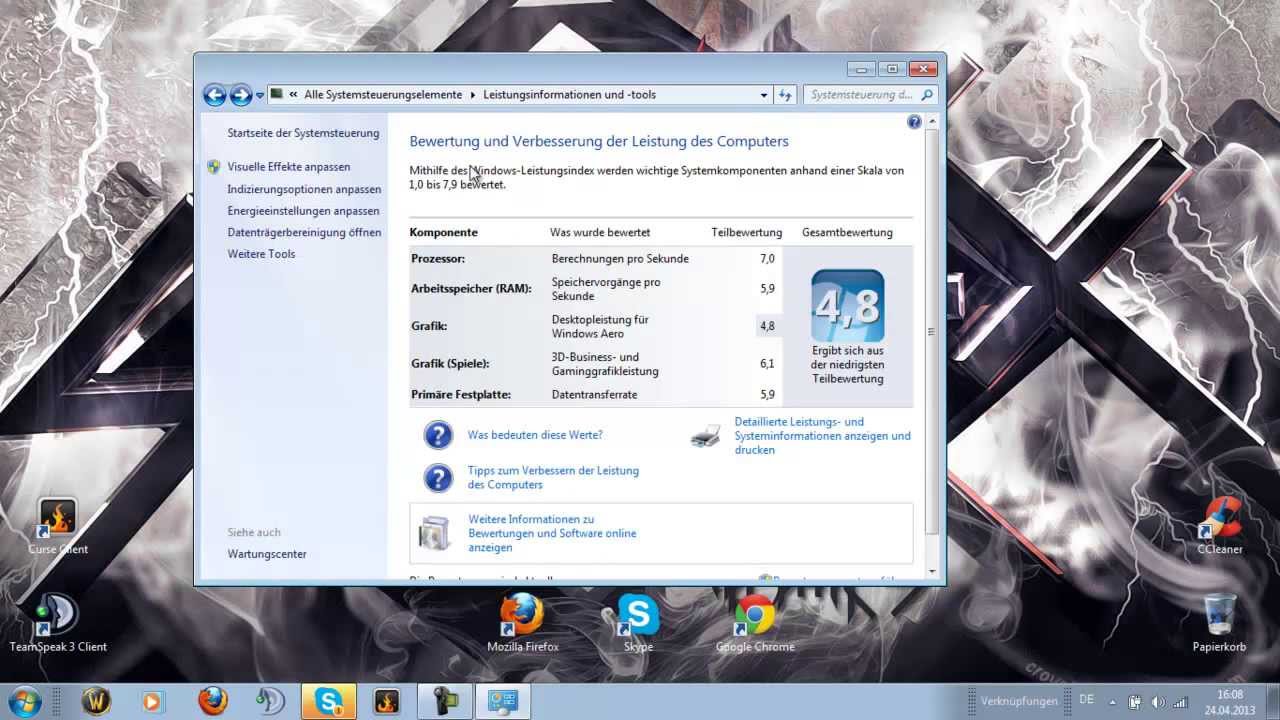Viewport: 1280px width, 720px height.
Task: Click the search magnifier icon
Action: click(x=927, y=95)
